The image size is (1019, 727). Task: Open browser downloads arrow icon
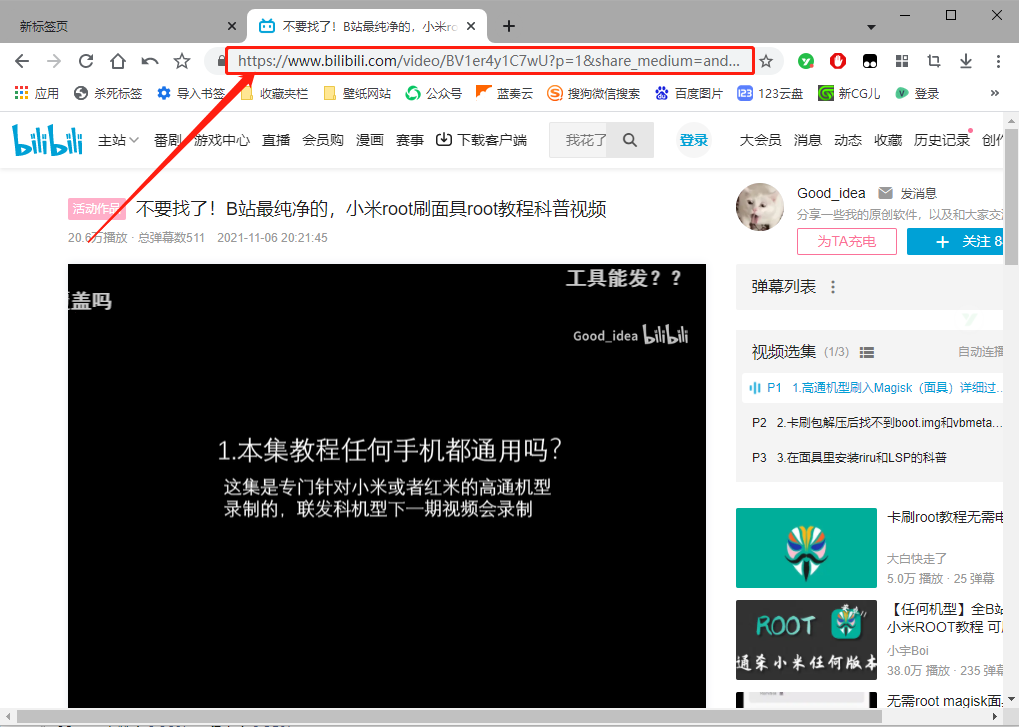coord(966,61)
